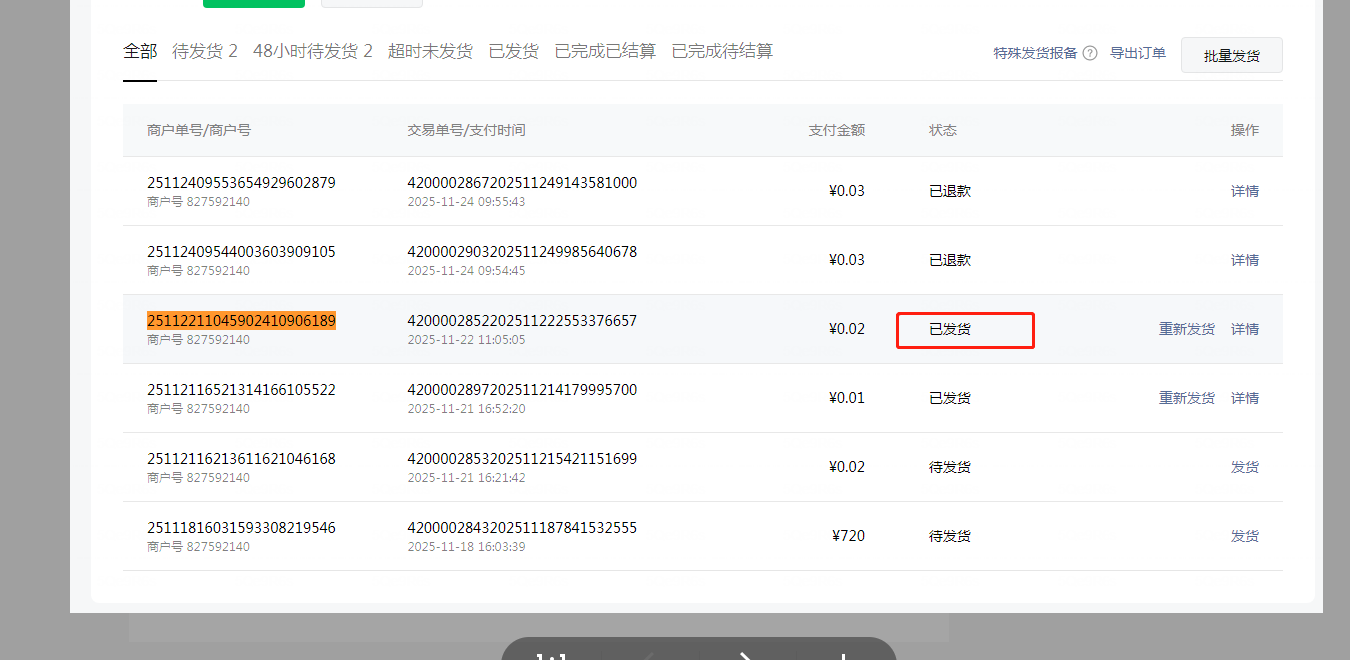Click the 导出订单 link
The image size is (1350, 660).
coord(1138,53)
